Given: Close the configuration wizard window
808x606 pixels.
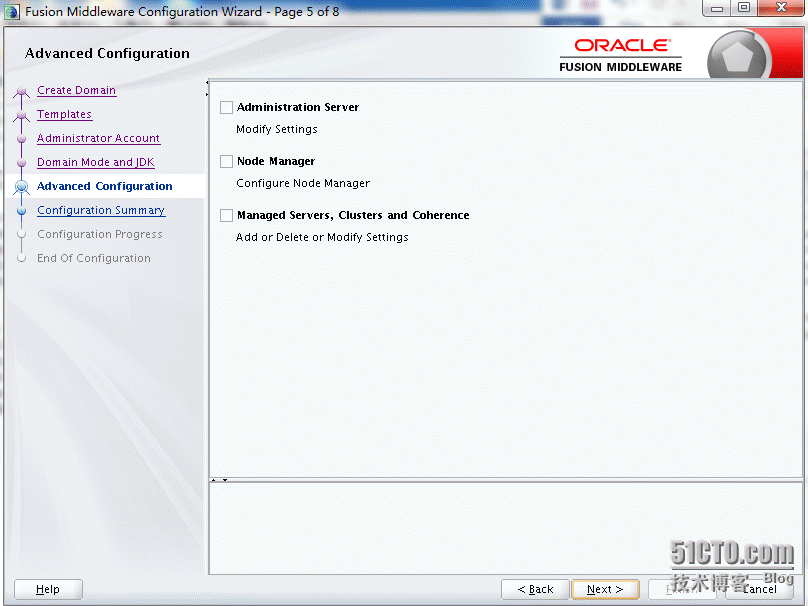Looking at the screenshot, I should coord(781,8).
